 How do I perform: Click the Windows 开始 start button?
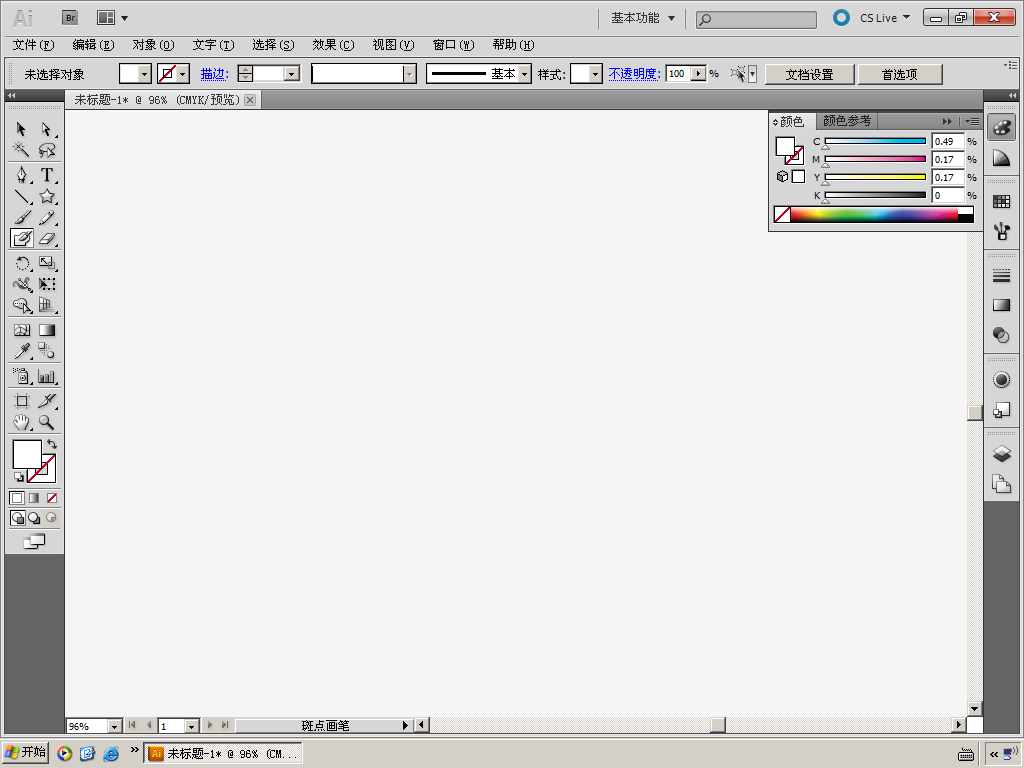pyautogui.click(x=25, y=752)
